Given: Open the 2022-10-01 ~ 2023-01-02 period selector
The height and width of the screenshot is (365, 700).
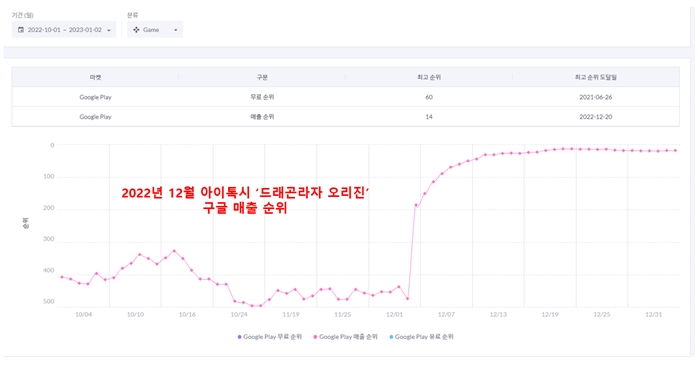Looking at the screenshot, I should [x=64, y=29].
